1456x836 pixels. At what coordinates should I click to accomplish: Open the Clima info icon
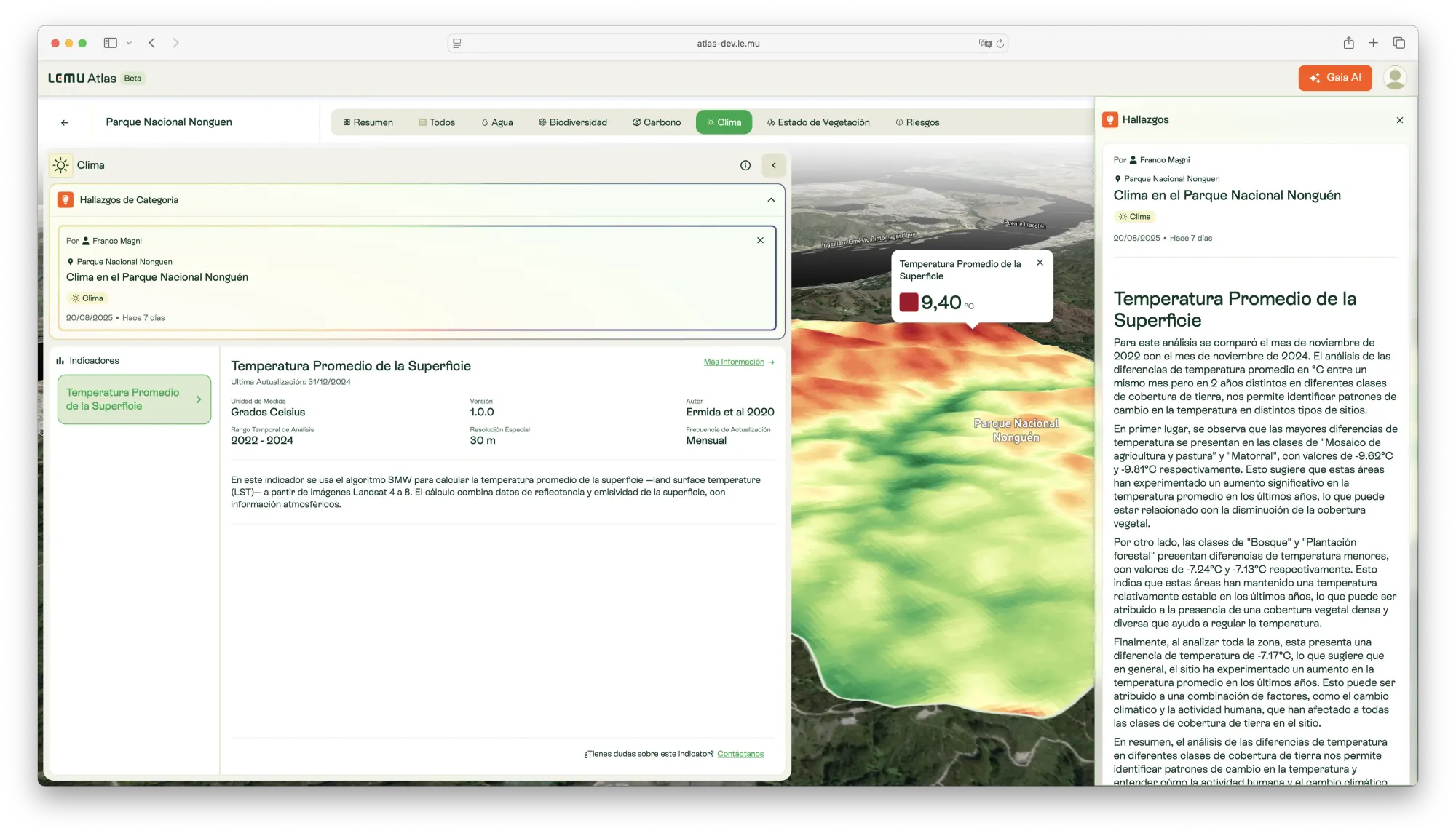(745, 165)
